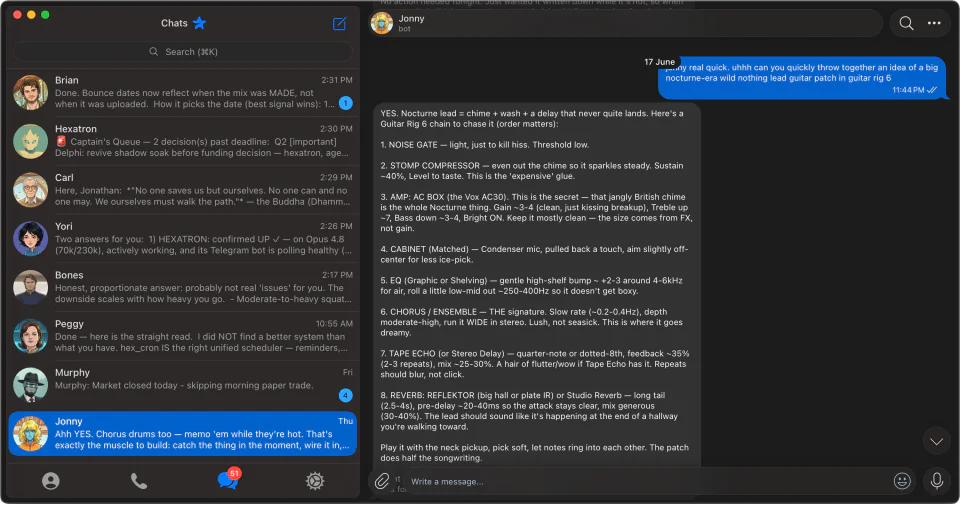Screen dimensions: 960x505
Task: Click the NOISE GATE line in Jonny's reply
Action: [485, 145]
